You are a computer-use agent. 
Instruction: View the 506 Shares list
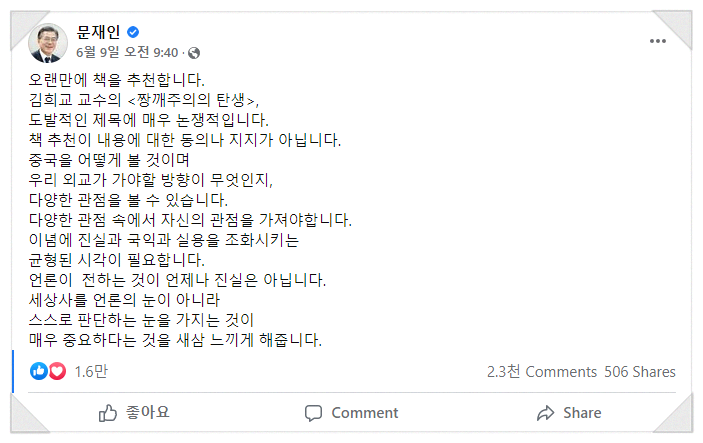pos(640,371)
